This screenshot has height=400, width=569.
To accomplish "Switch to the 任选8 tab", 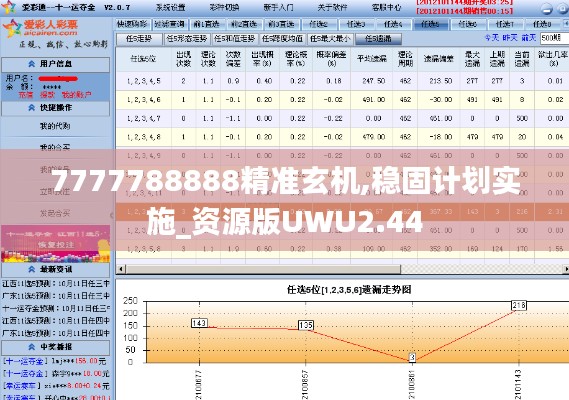I will click(x=543, y=24).
